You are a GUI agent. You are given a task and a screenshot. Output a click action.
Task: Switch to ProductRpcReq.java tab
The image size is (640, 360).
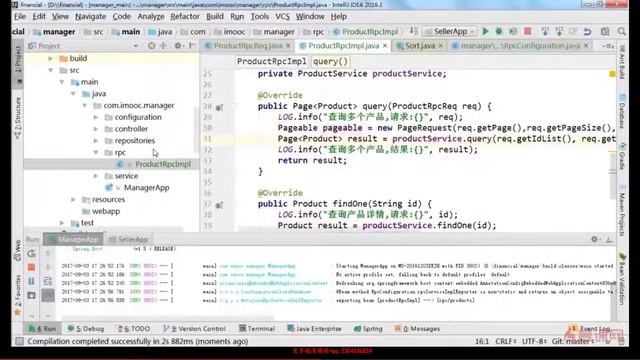pyautogui.click(x=248, y=46)
